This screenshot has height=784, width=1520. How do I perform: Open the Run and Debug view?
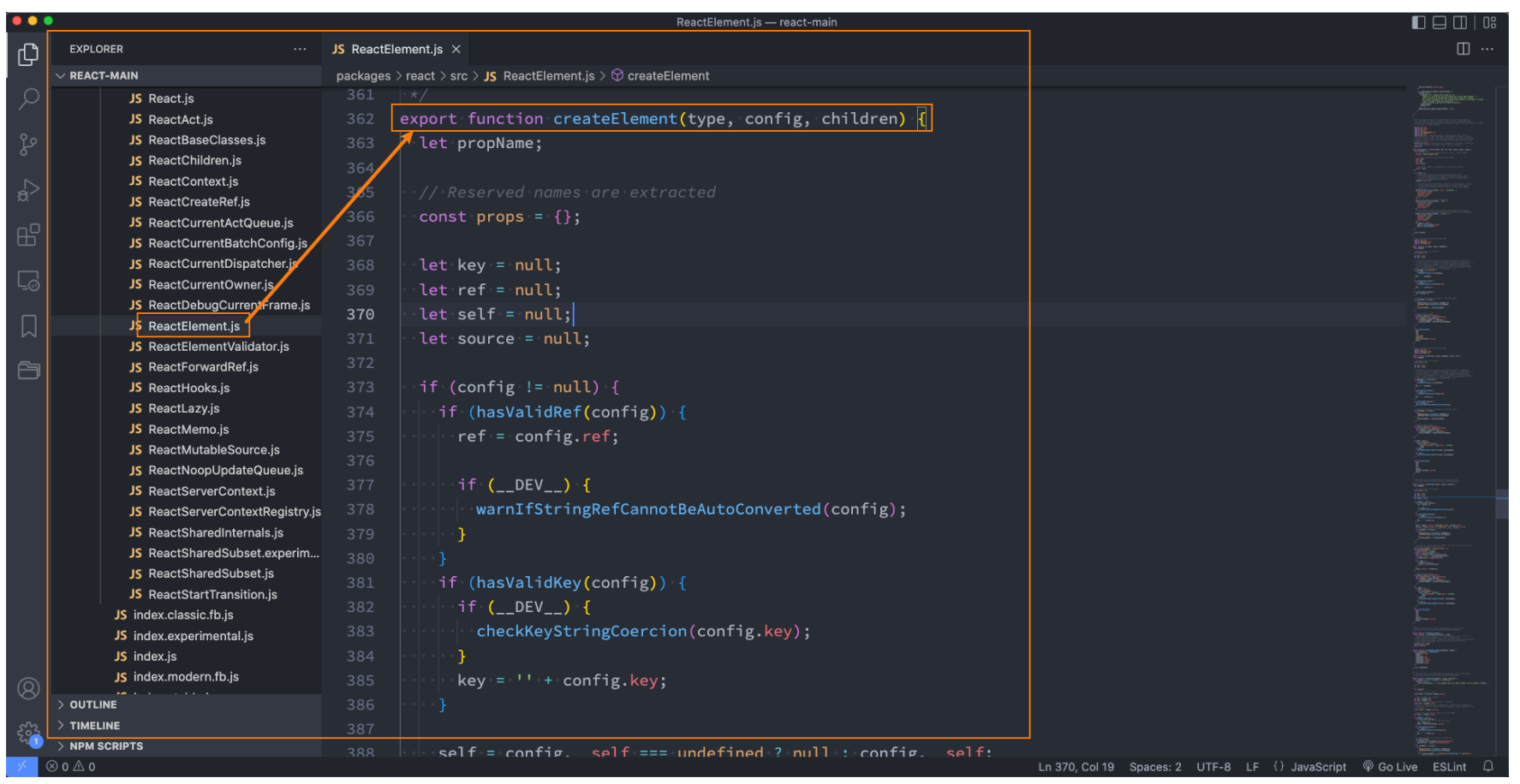(x=28, y=190)
